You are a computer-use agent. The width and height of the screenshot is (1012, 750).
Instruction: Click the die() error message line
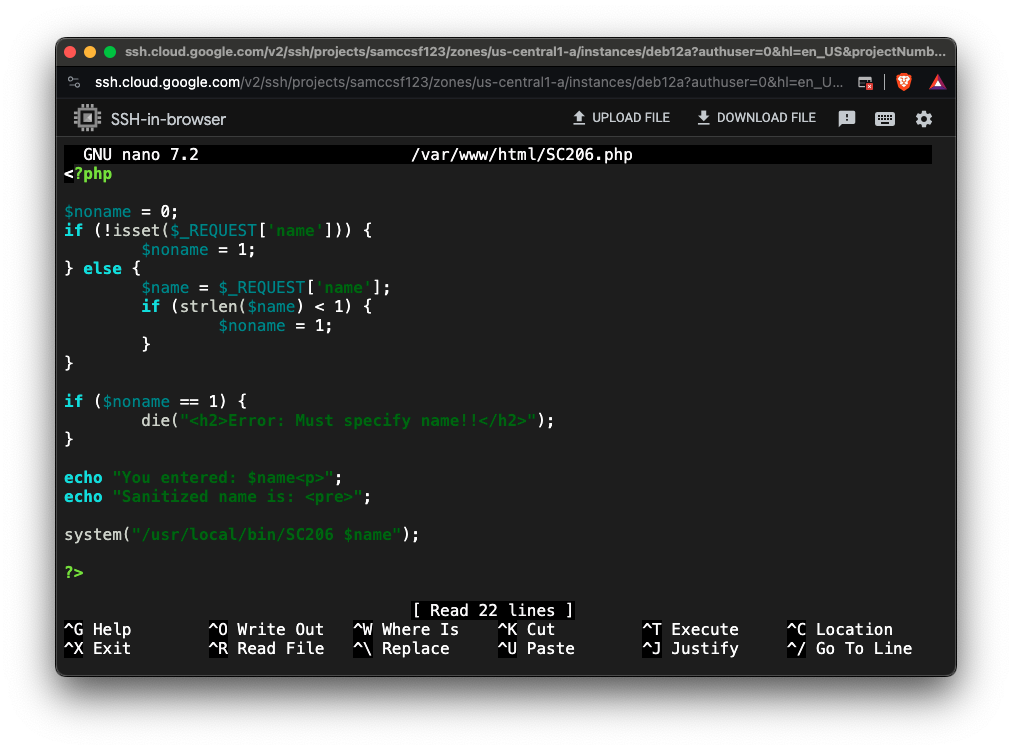click(346, 420)
